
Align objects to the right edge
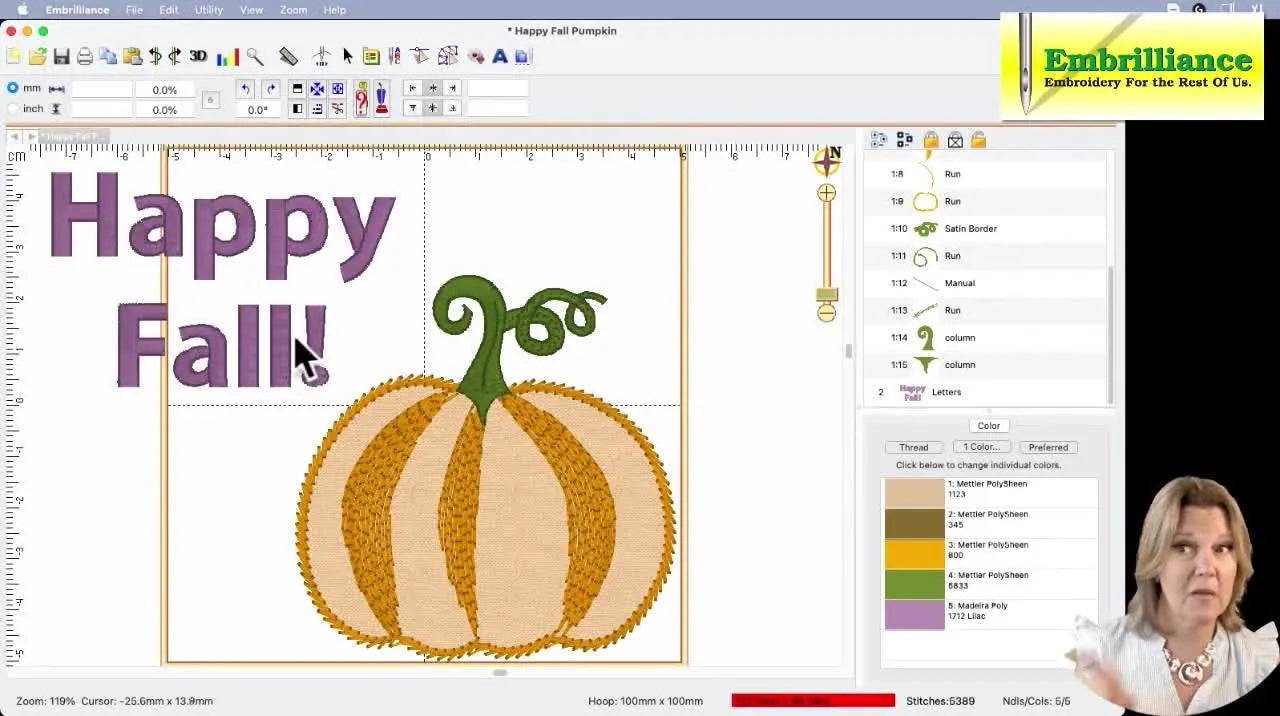452,88
